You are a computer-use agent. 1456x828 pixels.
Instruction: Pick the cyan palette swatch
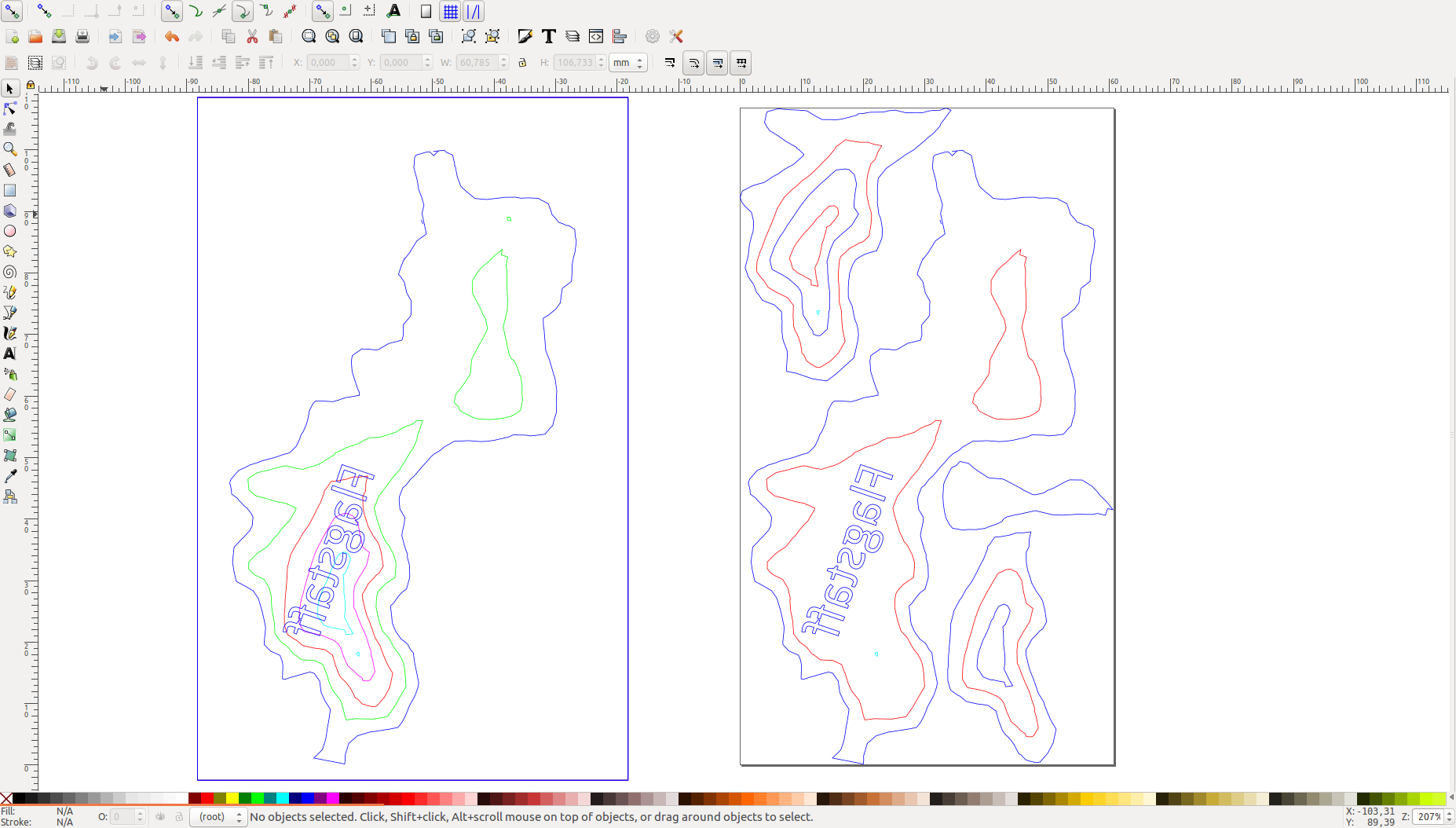coord(283,798)
